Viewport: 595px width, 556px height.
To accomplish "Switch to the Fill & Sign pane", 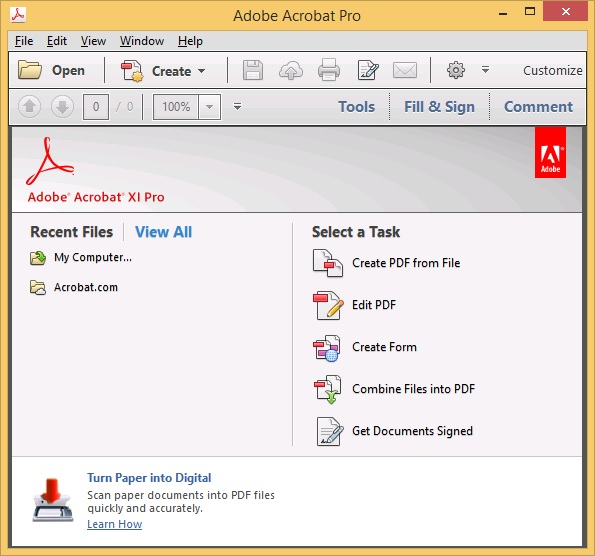I will (x=439, y=107).
